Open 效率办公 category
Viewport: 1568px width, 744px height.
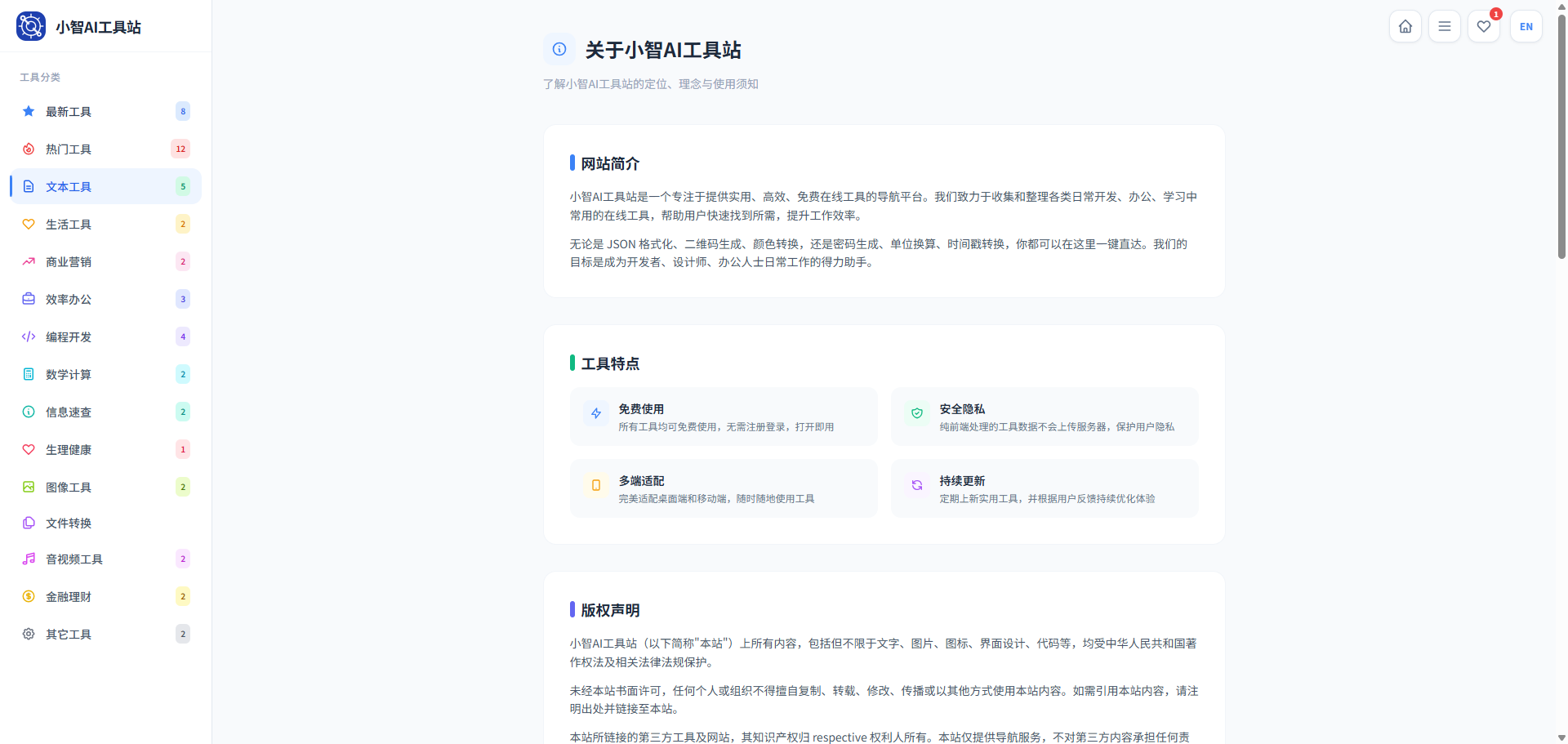pyautogui.click(x=105, y=299)
